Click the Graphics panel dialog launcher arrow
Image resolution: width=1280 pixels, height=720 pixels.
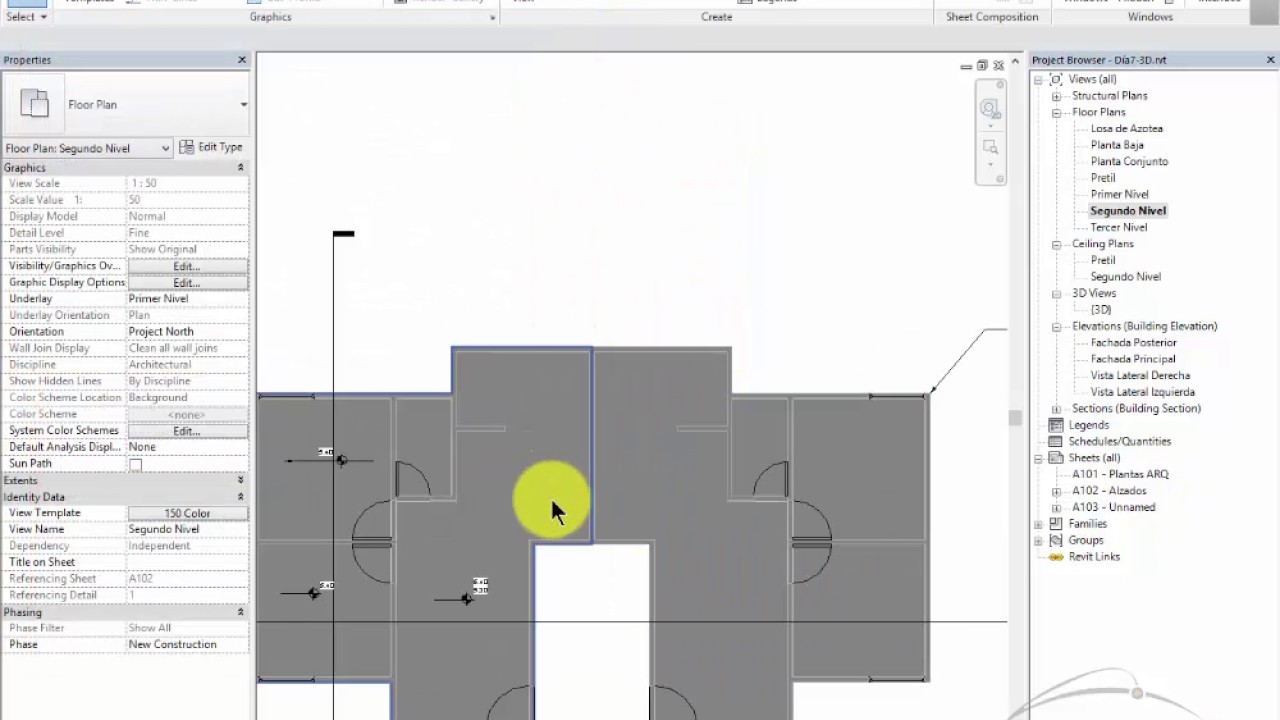point(492,18)
